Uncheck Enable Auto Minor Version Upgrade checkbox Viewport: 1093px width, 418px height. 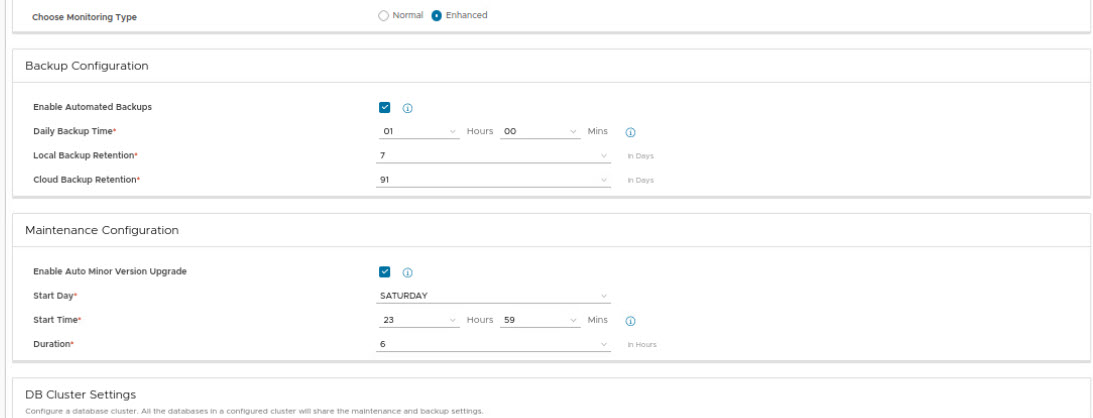click(385, 272)
